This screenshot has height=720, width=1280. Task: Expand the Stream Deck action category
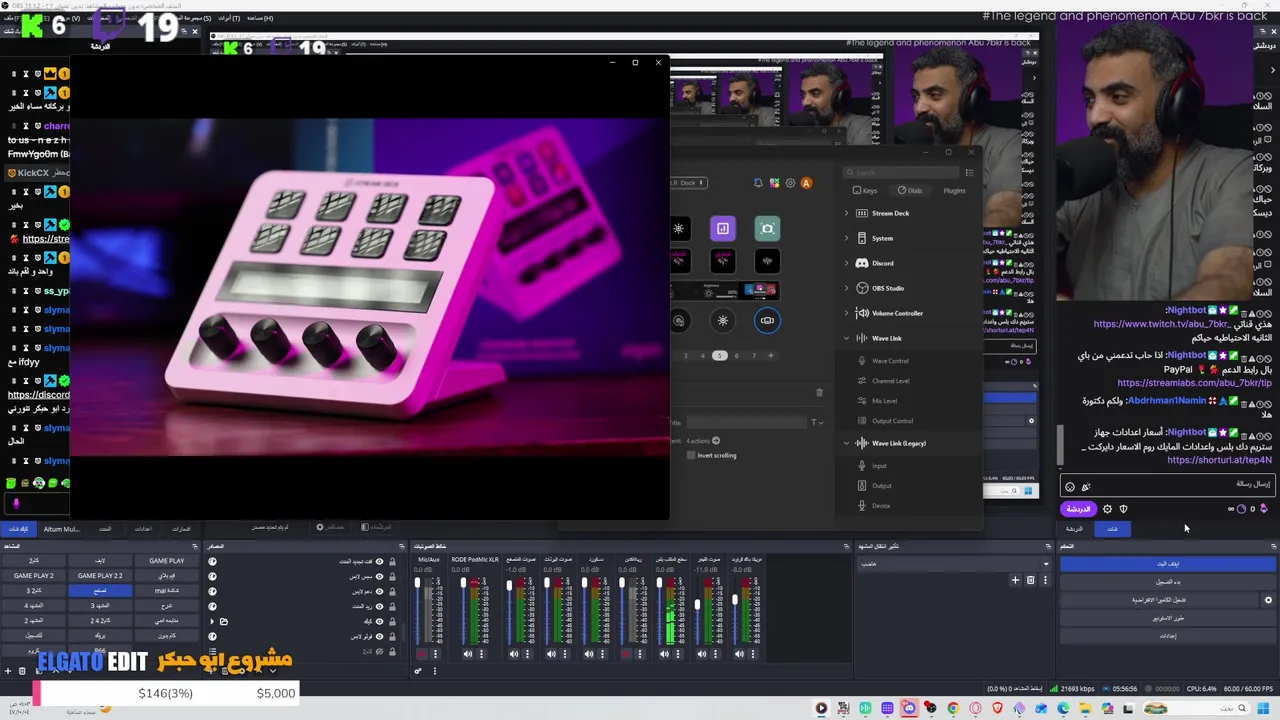click(x=846, y=213)
